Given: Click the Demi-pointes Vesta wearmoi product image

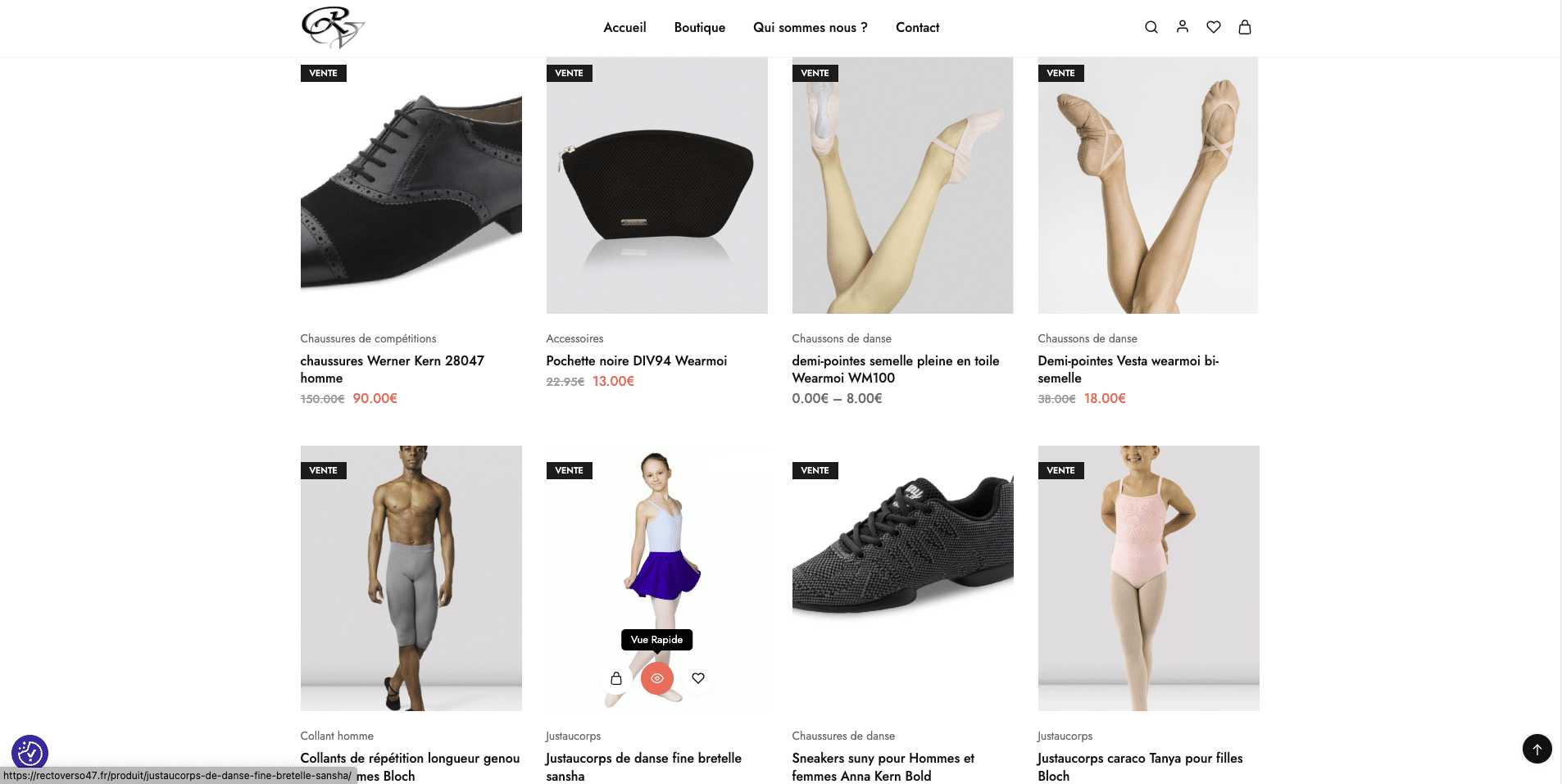Looking at the screenshot, I should click(x=1147, y=185).
